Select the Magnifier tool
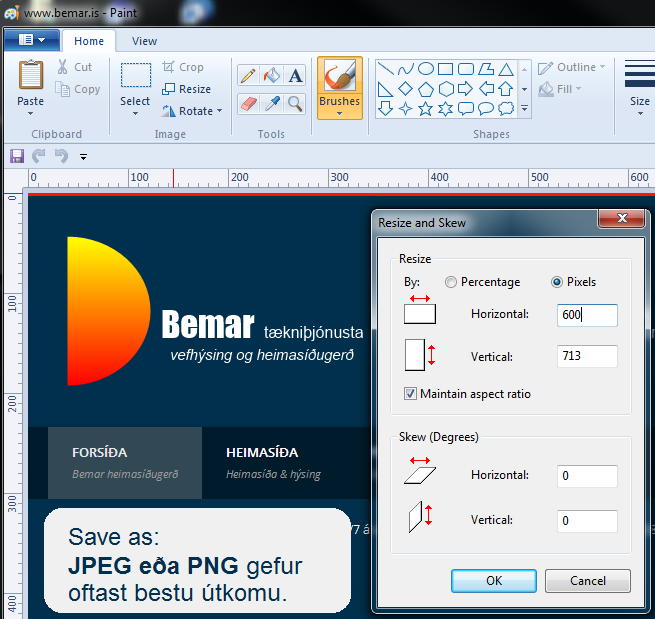Image resolution: width=655 pixels, height=619 pixels. (x=295, y=103)
